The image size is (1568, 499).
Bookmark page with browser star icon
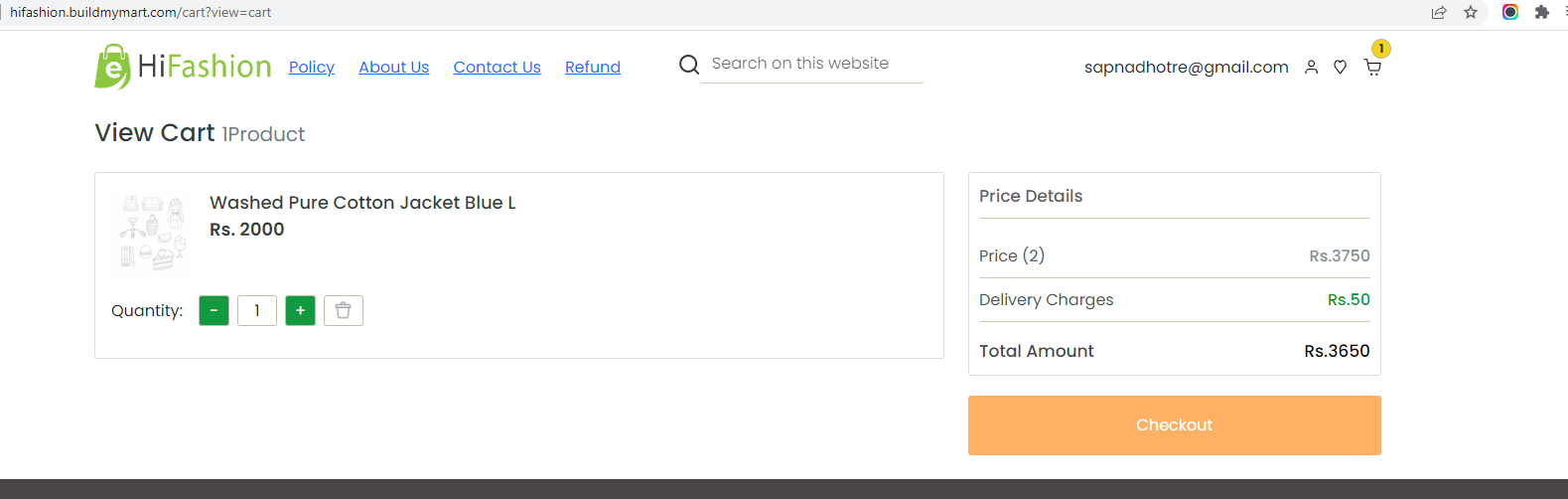1471,12
